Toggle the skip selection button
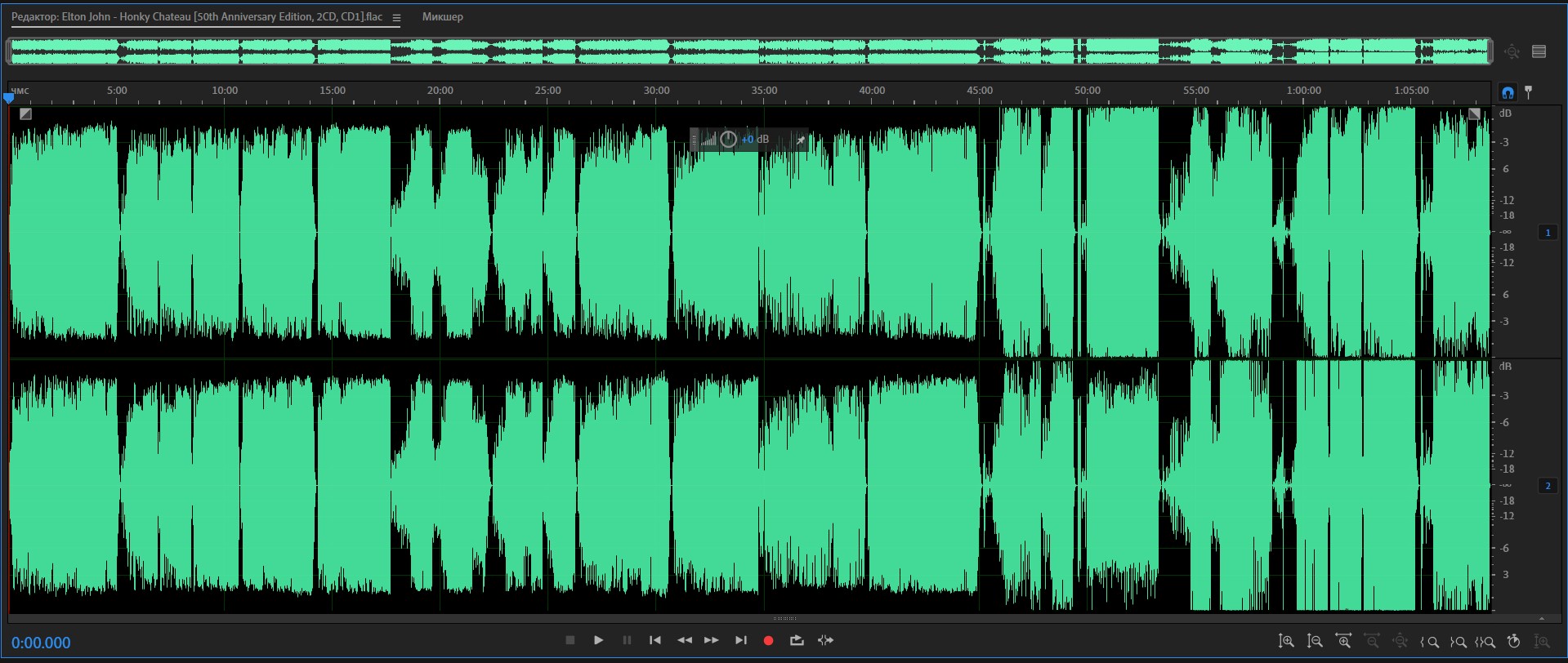1568x663 pixels. click(x=825, y=641)
